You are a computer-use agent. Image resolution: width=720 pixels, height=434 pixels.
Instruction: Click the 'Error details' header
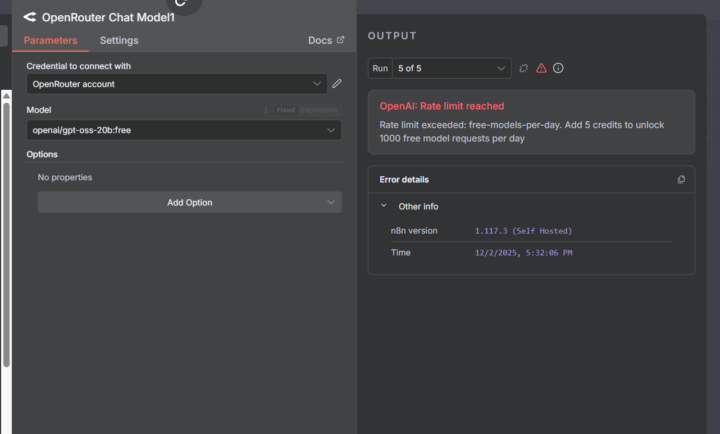pyautogui.click(x=404, y=180)
